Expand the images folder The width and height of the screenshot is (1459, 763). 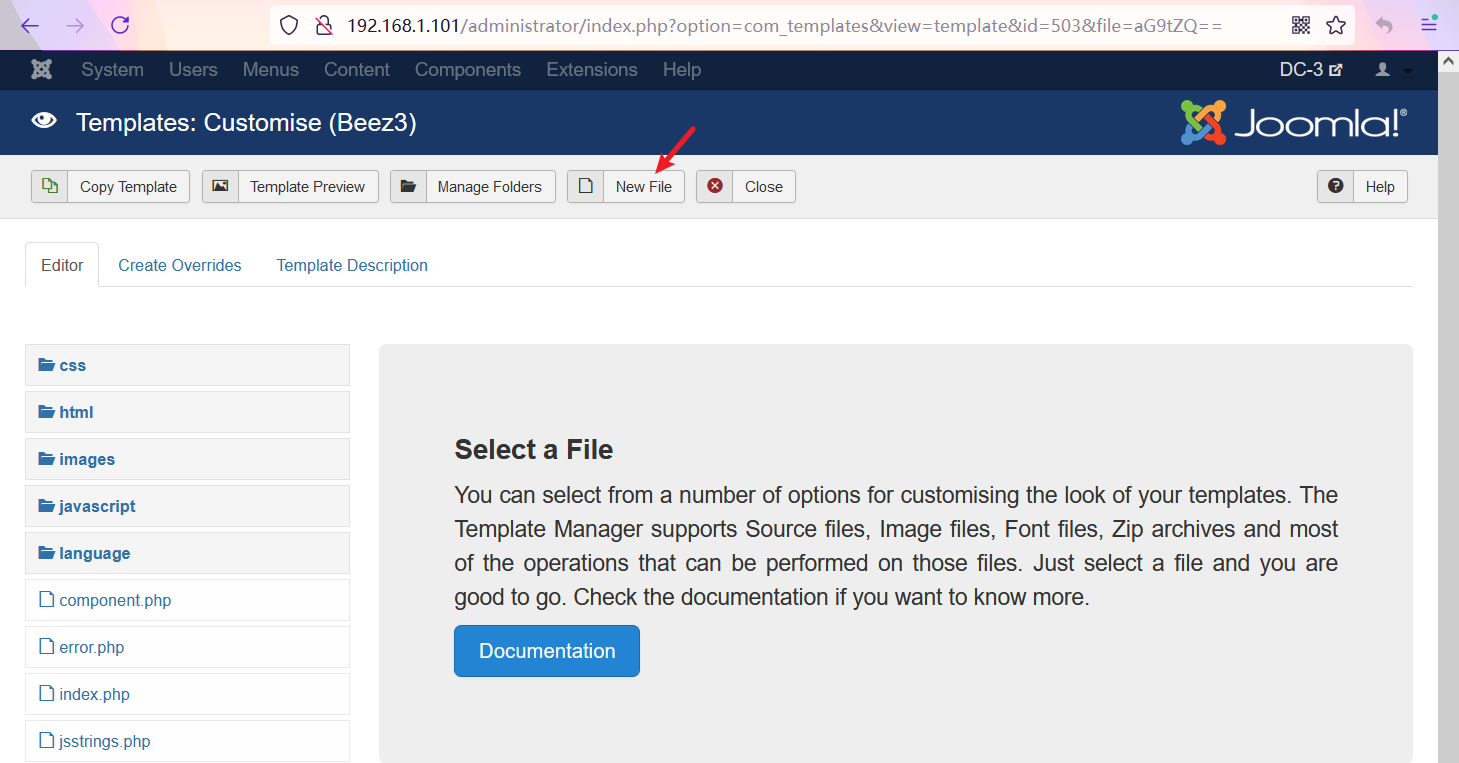click(x=187, y=459)
